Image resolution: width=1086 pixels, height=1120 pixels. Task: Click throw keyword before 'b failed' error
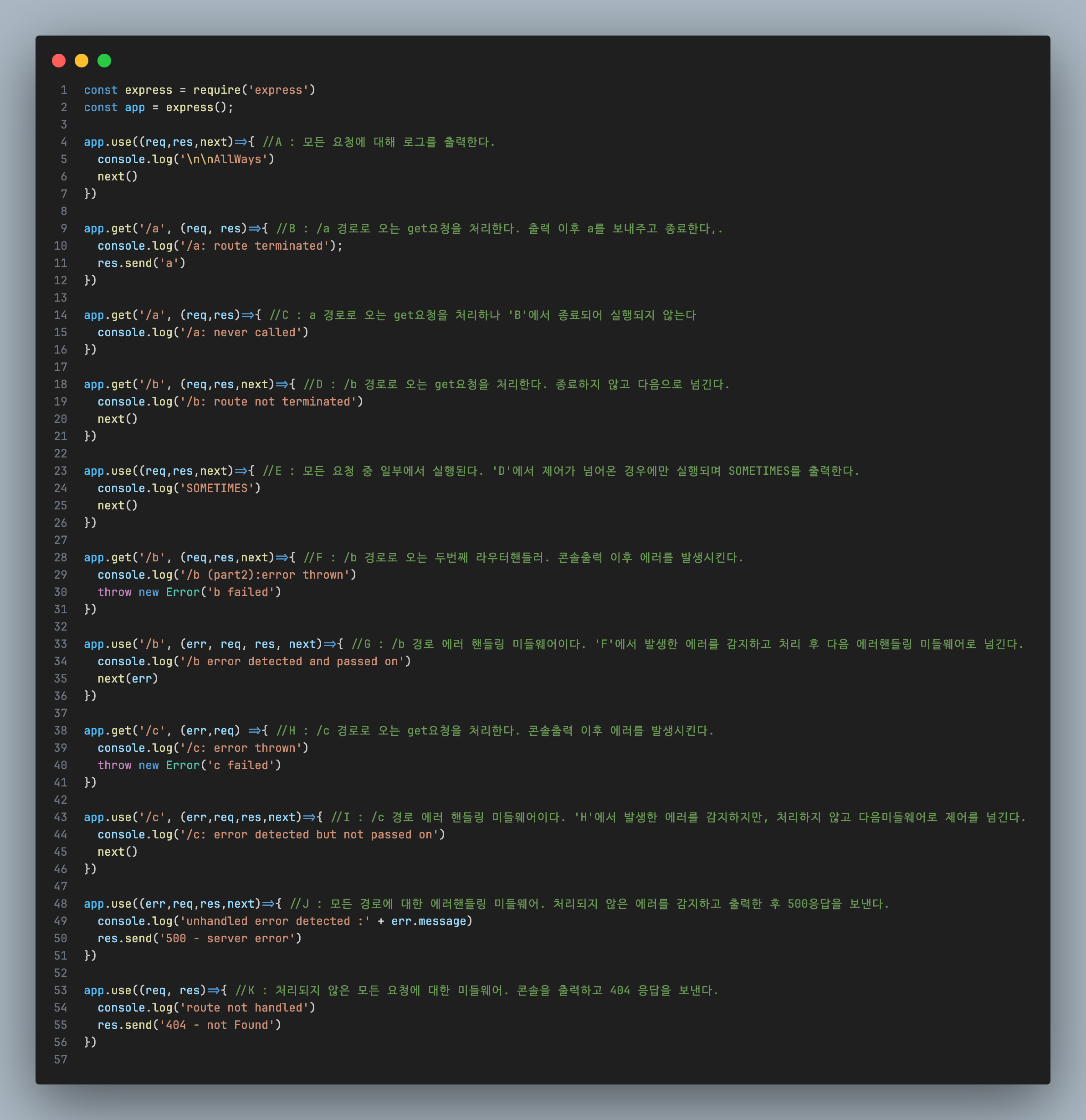pyautogui.click(x=114, y=592)
